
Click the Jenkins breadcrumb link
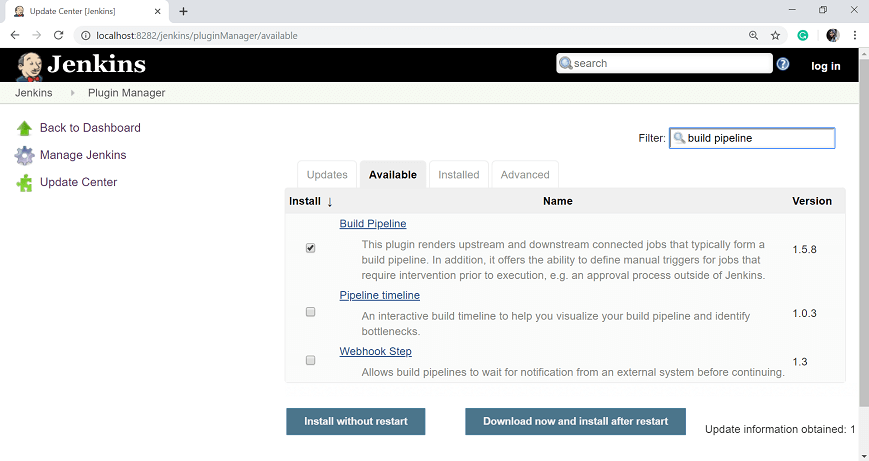point(34,93)
